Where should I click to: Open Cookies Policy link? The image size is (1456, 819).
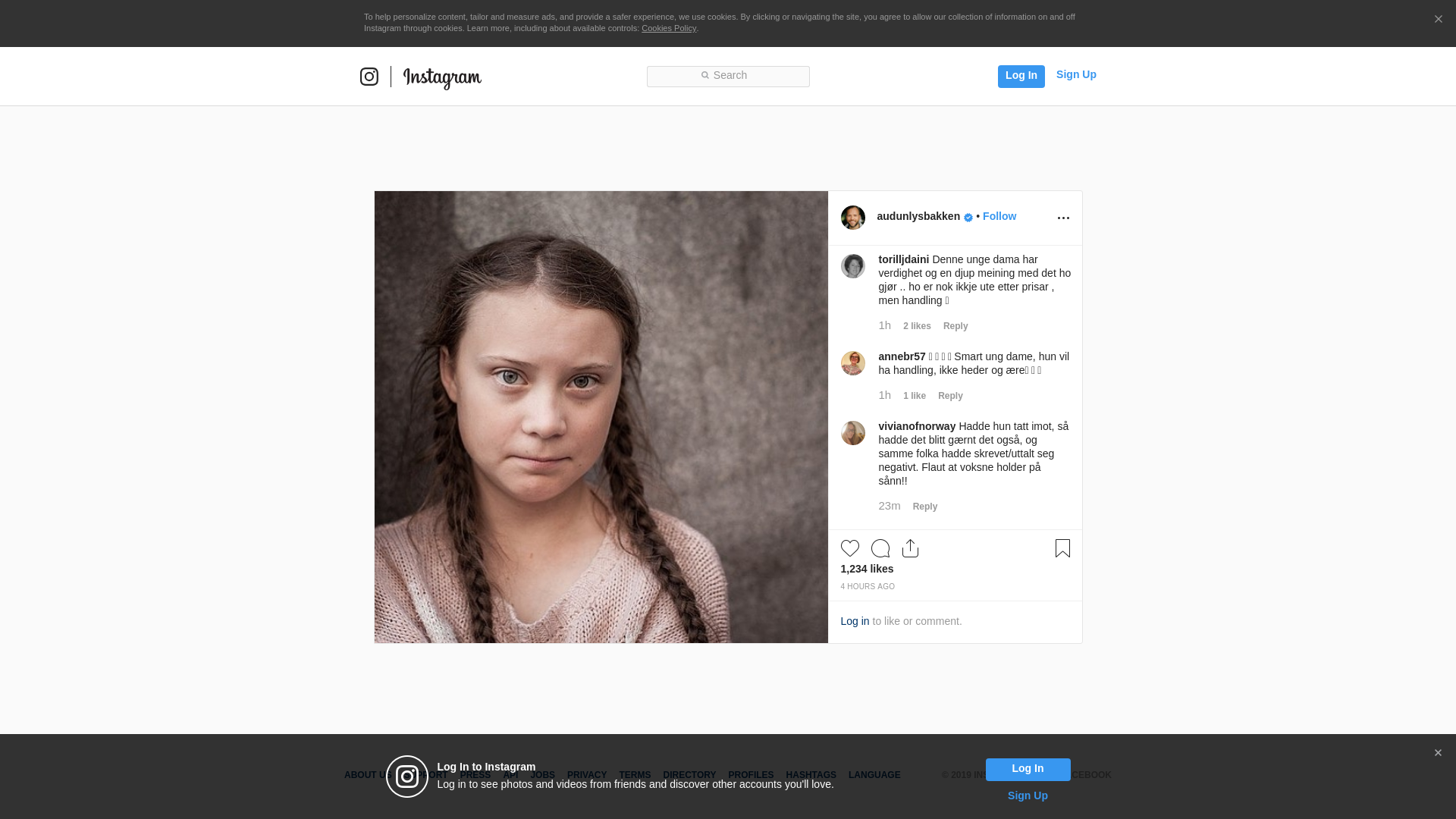pos(669,28)
